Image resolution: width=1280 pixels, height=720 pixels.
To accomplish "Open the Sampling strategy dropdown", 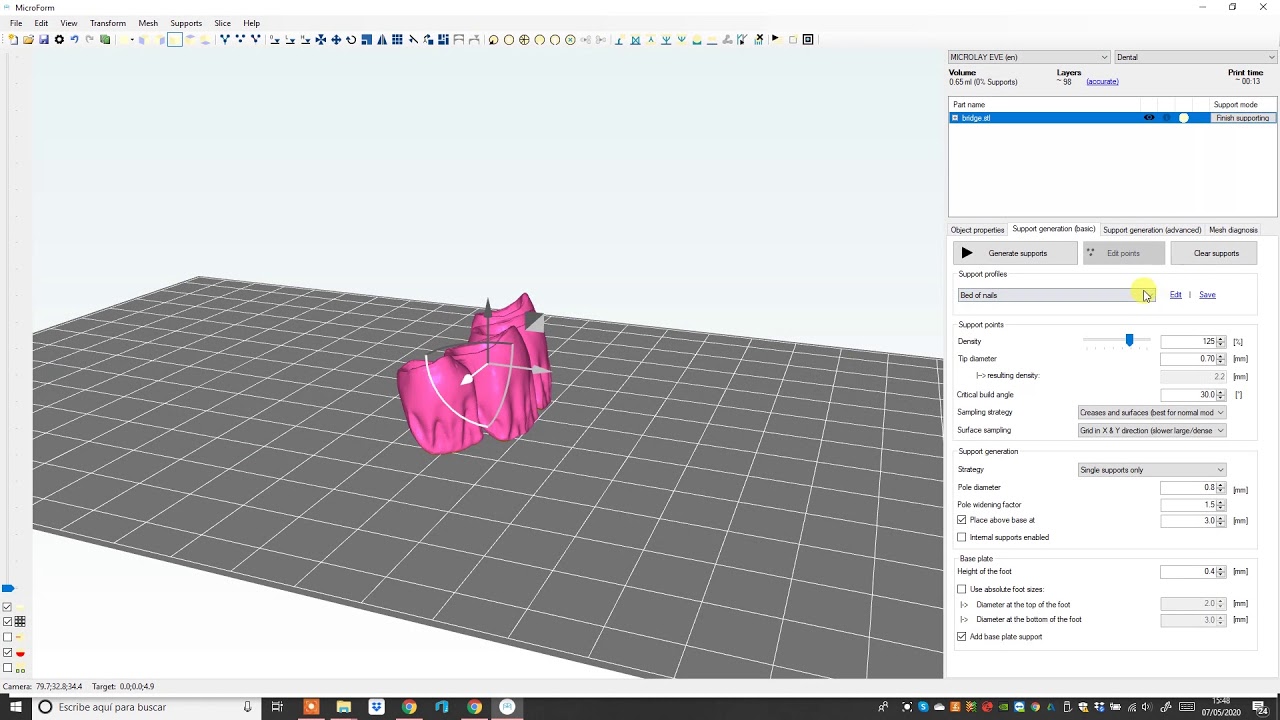I will (x=1151, y=412).
